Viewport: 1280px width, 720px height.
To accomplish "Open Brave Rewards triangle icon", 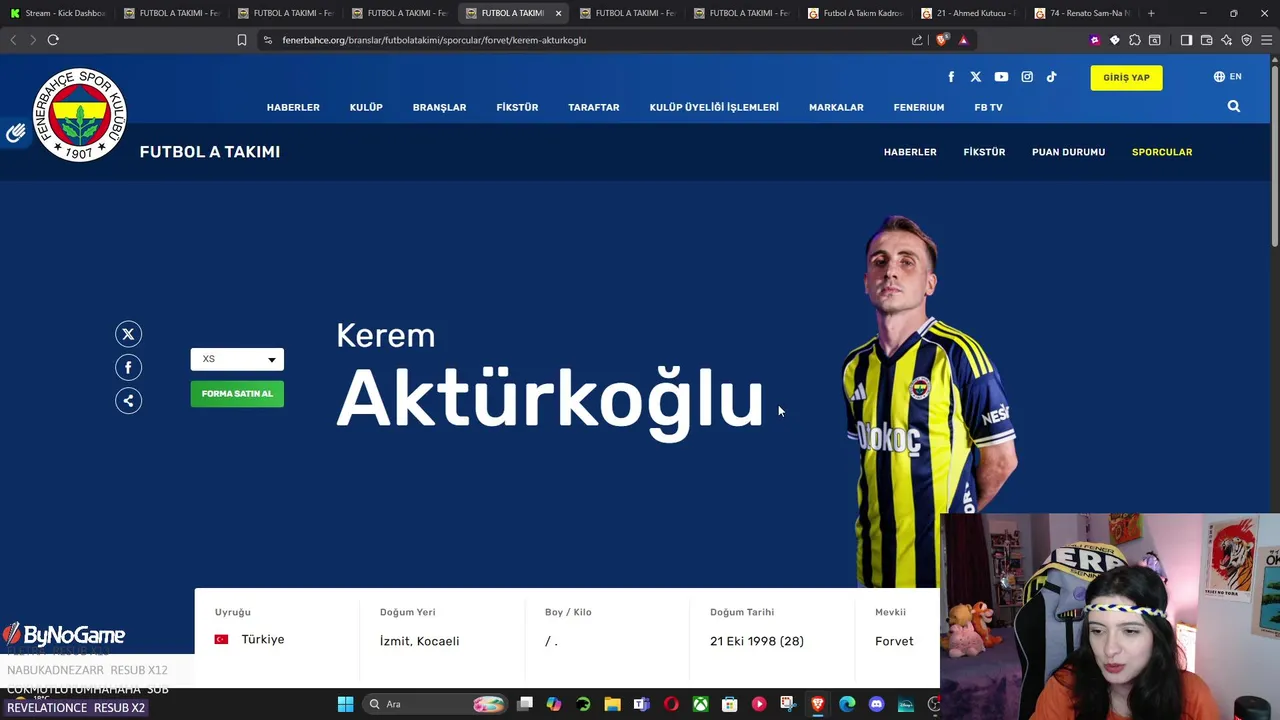I will pos(963,40).
